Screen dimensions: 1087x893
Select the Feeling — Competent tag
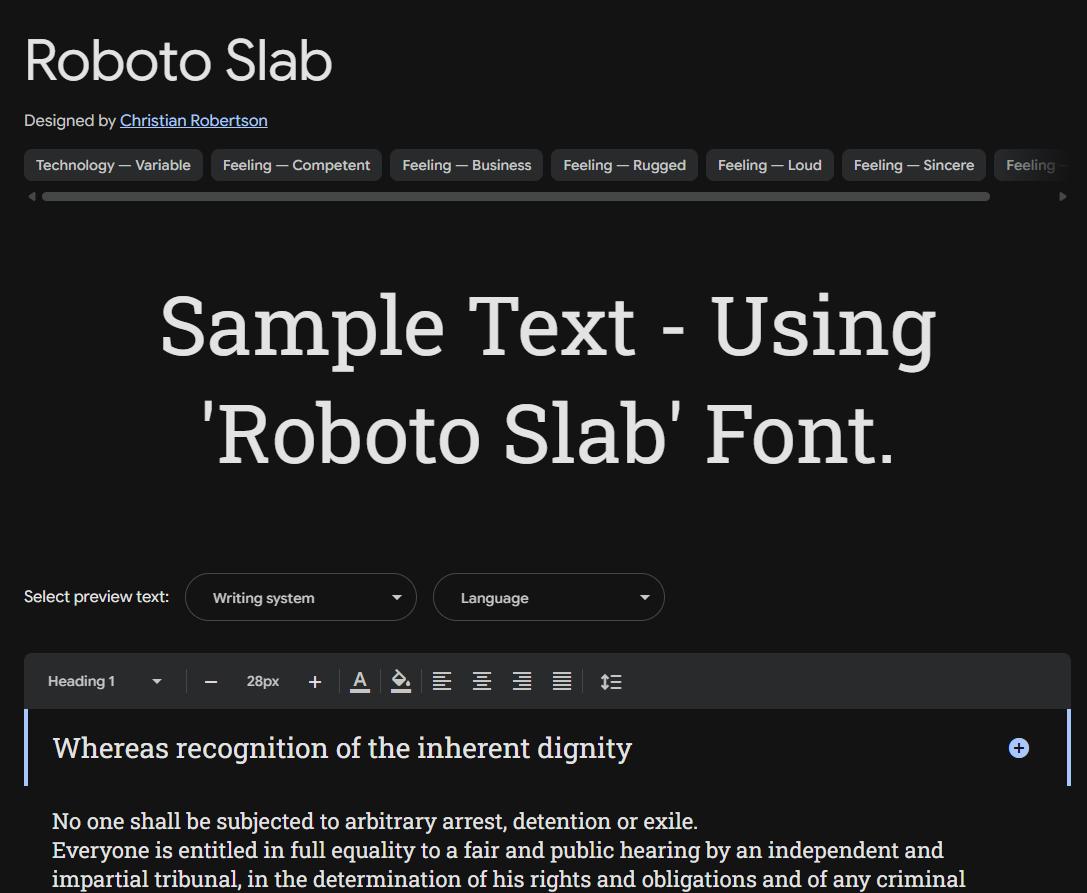click(296, 165)
